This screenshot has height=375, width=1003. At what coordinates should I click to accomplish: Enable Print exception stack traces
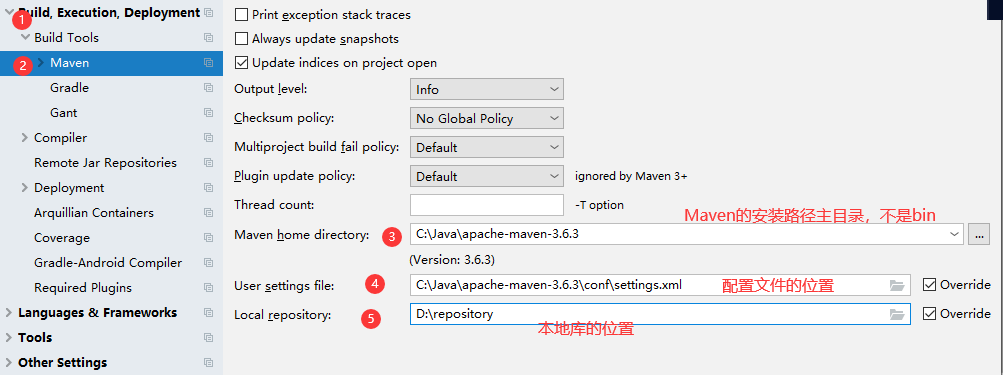241,14
